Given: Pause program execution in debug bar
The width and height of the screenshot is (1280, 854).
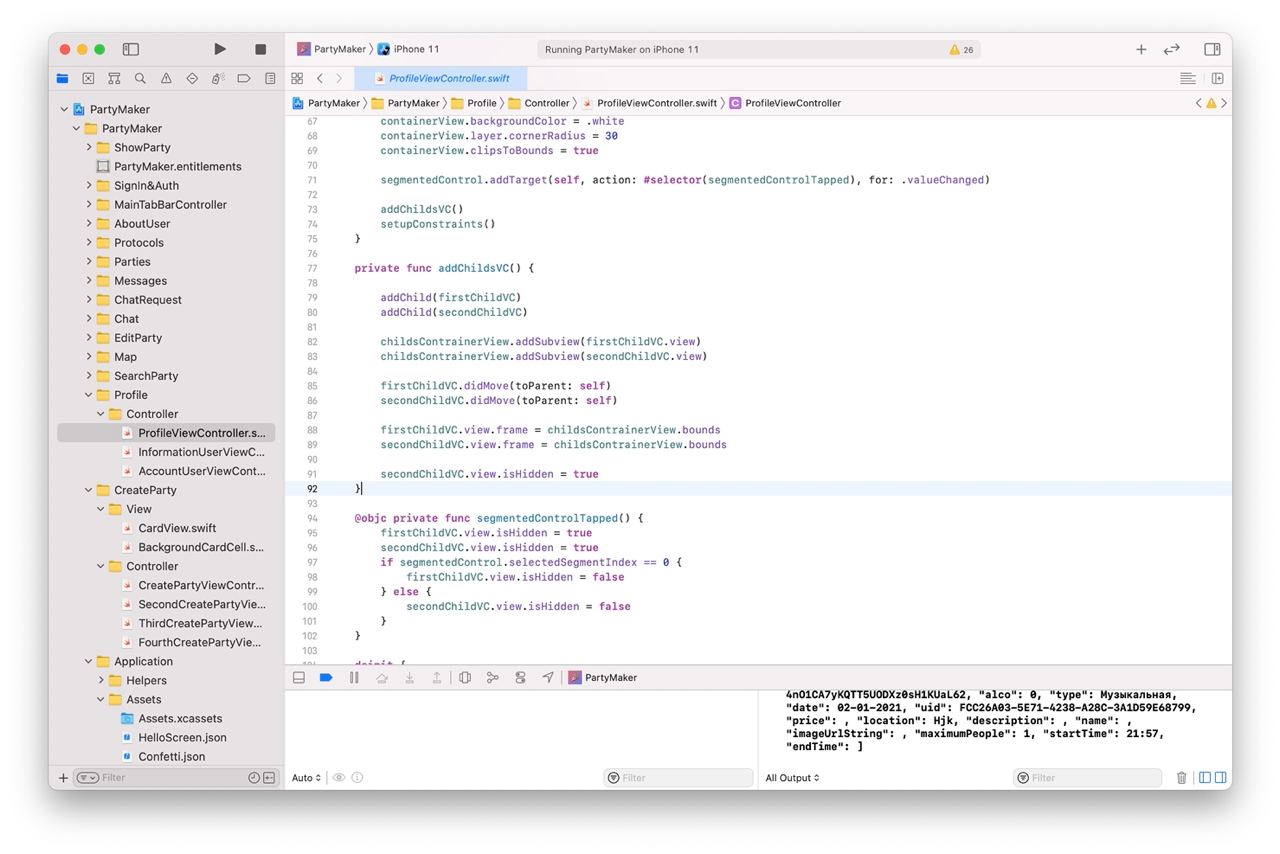Looking at the screenshot, I should pos(354,677).
